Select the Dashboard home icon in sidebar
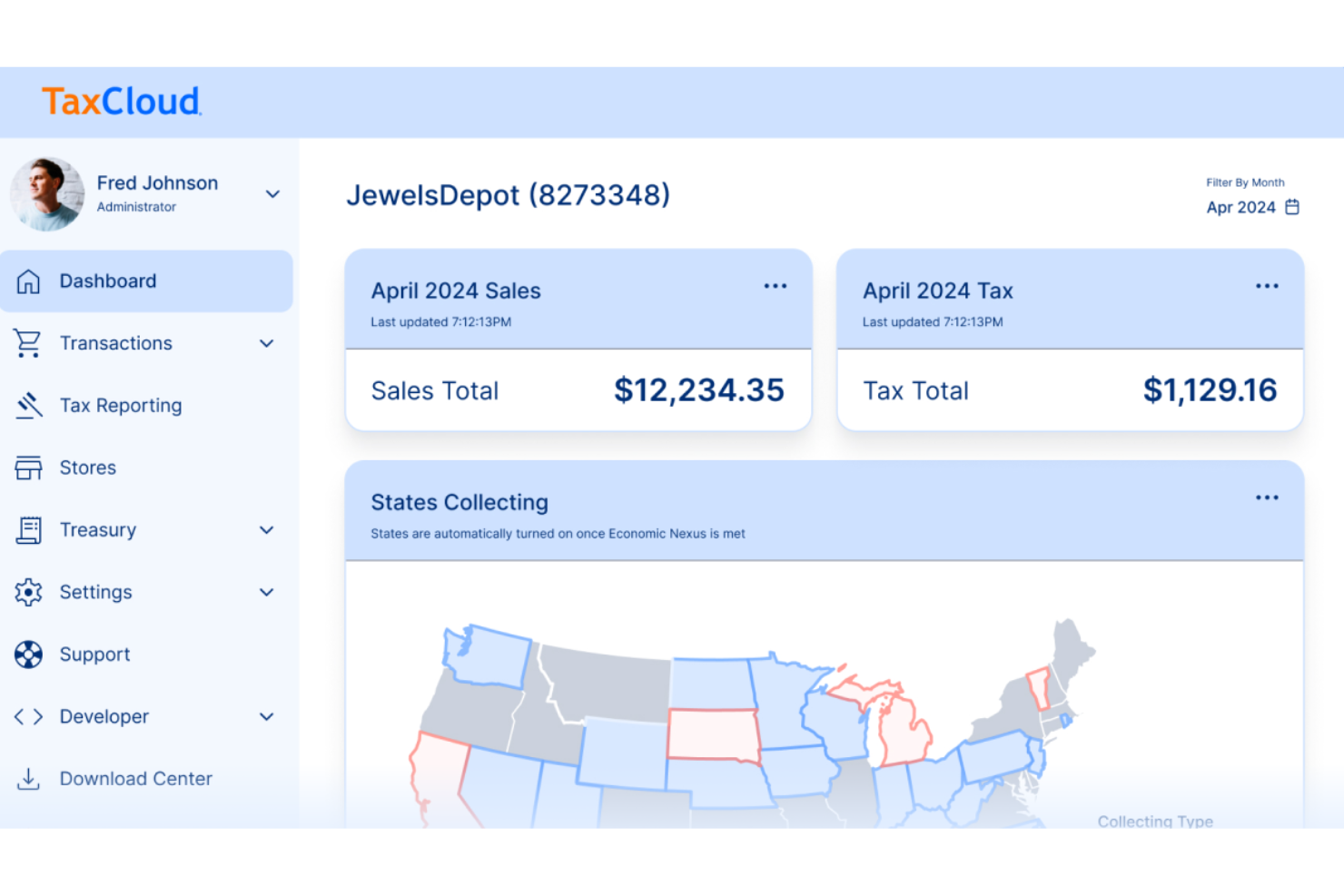 [x=28, y=281]
